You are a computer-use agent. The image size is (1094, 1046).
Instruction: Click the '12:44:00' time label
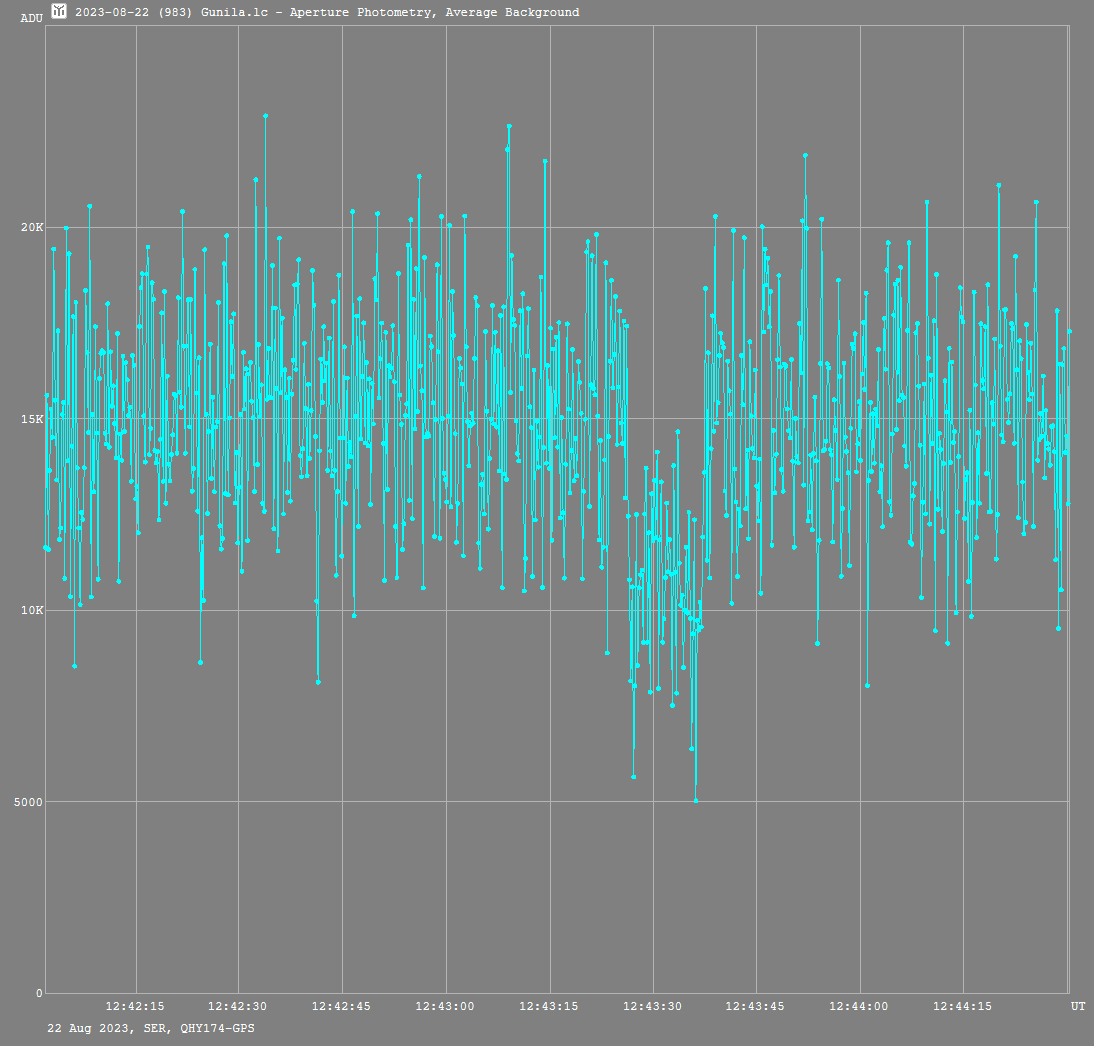[859, 1006]
